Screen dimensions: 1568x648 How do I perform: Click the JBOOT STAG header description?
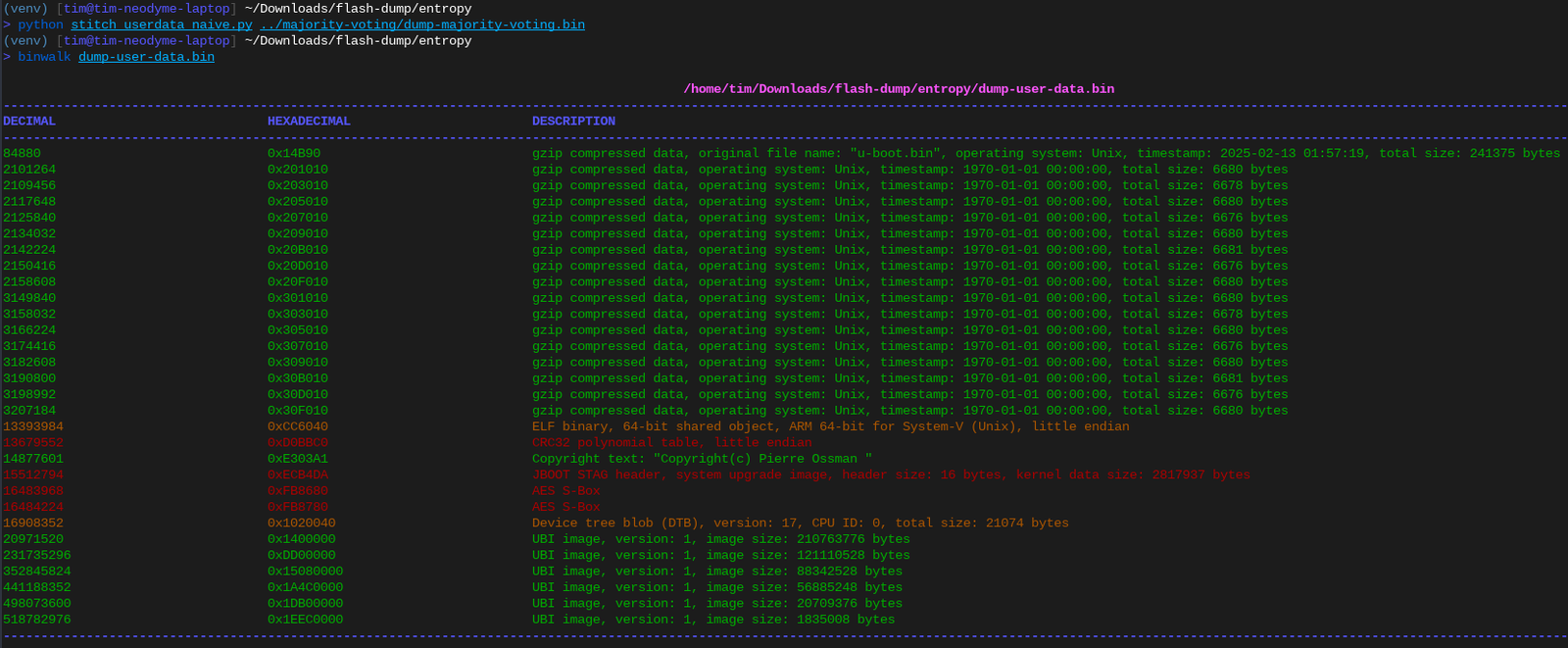point(891,474)
